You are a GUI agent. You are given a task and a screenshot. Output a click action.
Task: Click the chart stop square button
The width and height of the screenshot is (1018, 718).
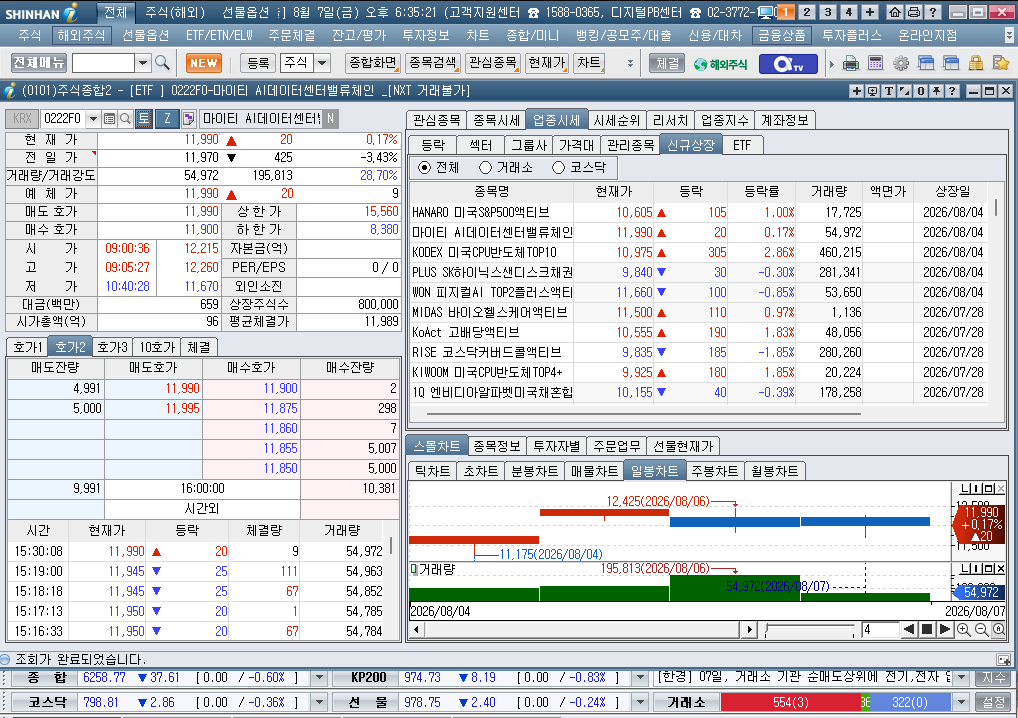pyautogui.click(x=927, y=629)
